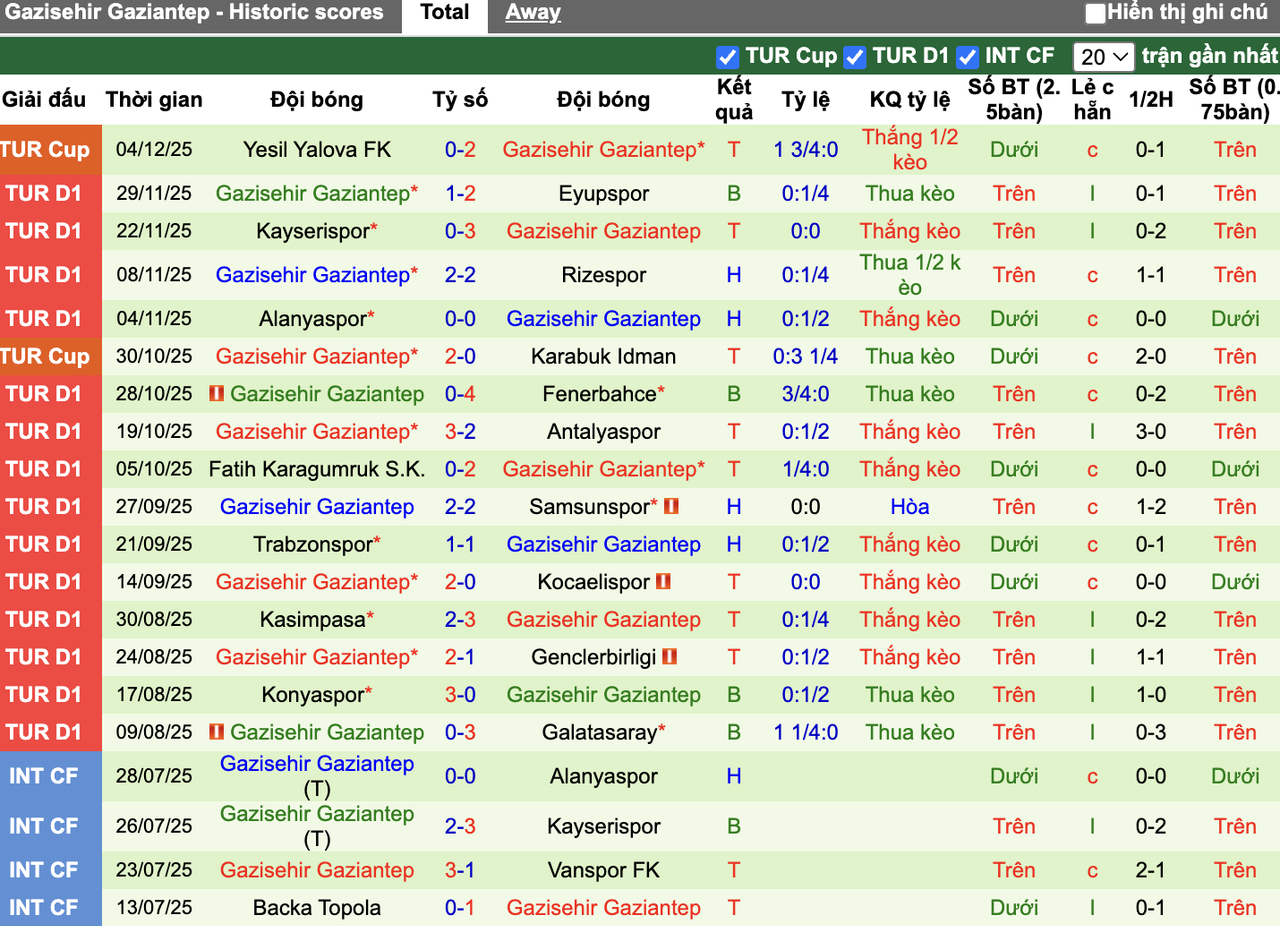Select TUR D1 label on 29/11/25 row
The height and width of the screenshot is (926, 1280).
44,194
